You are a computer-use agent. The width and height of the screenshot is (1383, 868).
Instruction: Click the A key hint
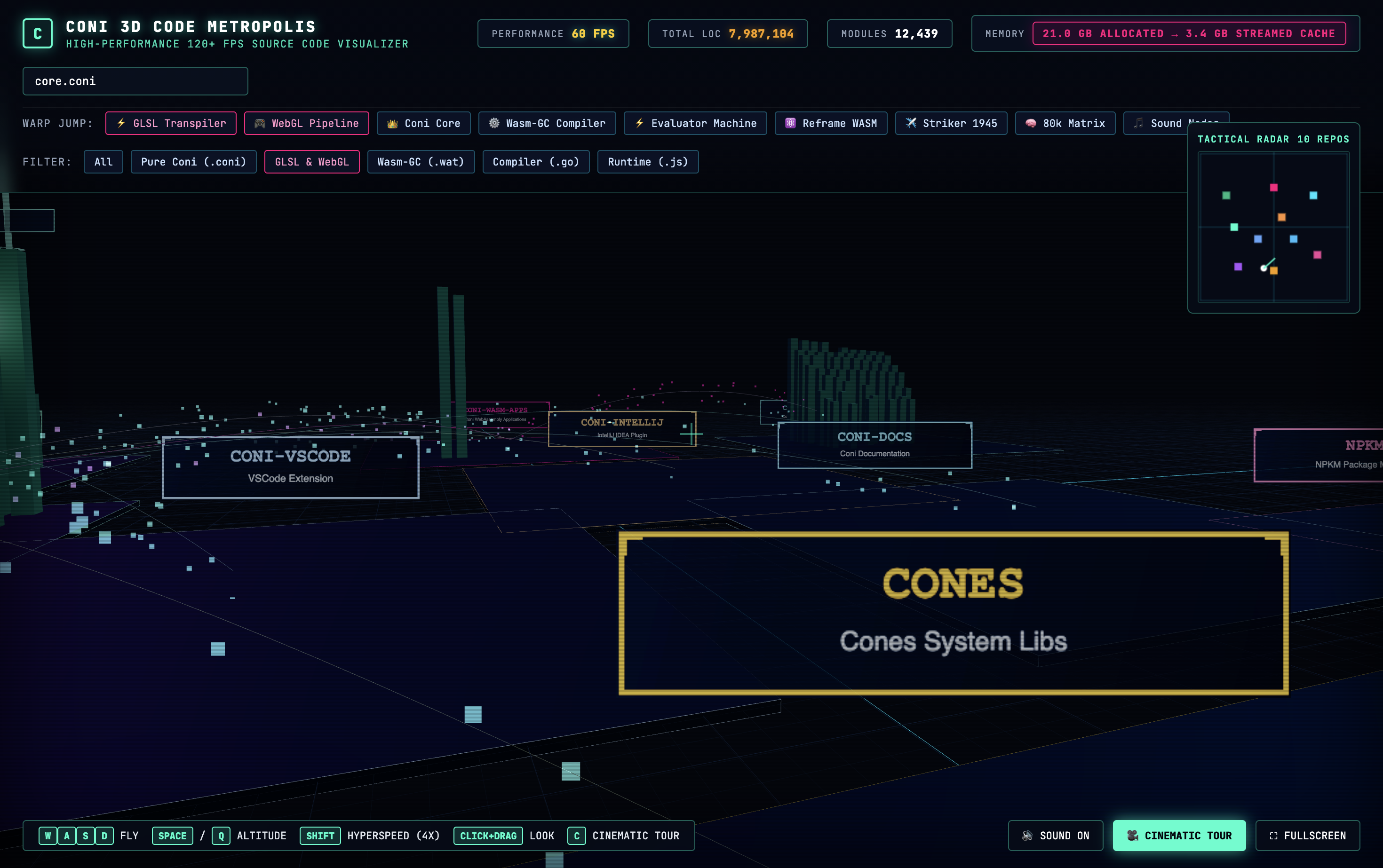(67, 835)
